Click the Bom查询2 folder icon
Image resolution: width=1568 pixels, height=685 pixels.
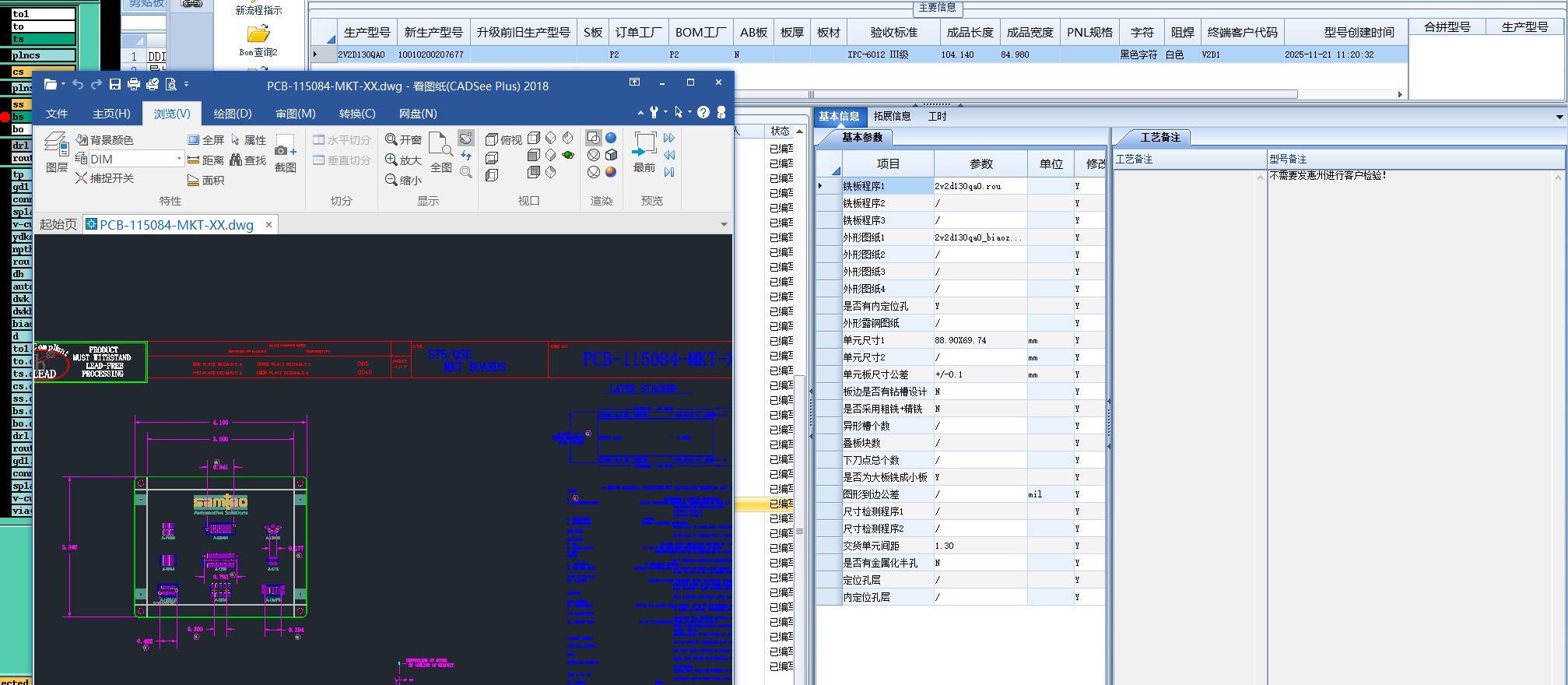[258, 34]
